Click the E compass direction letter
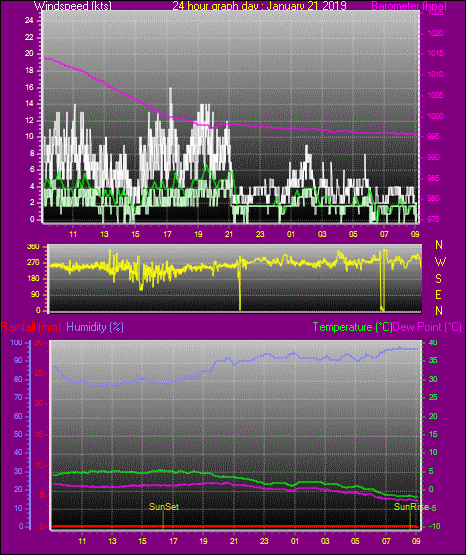This screenshot has width=466, height=555. [438, 294]
